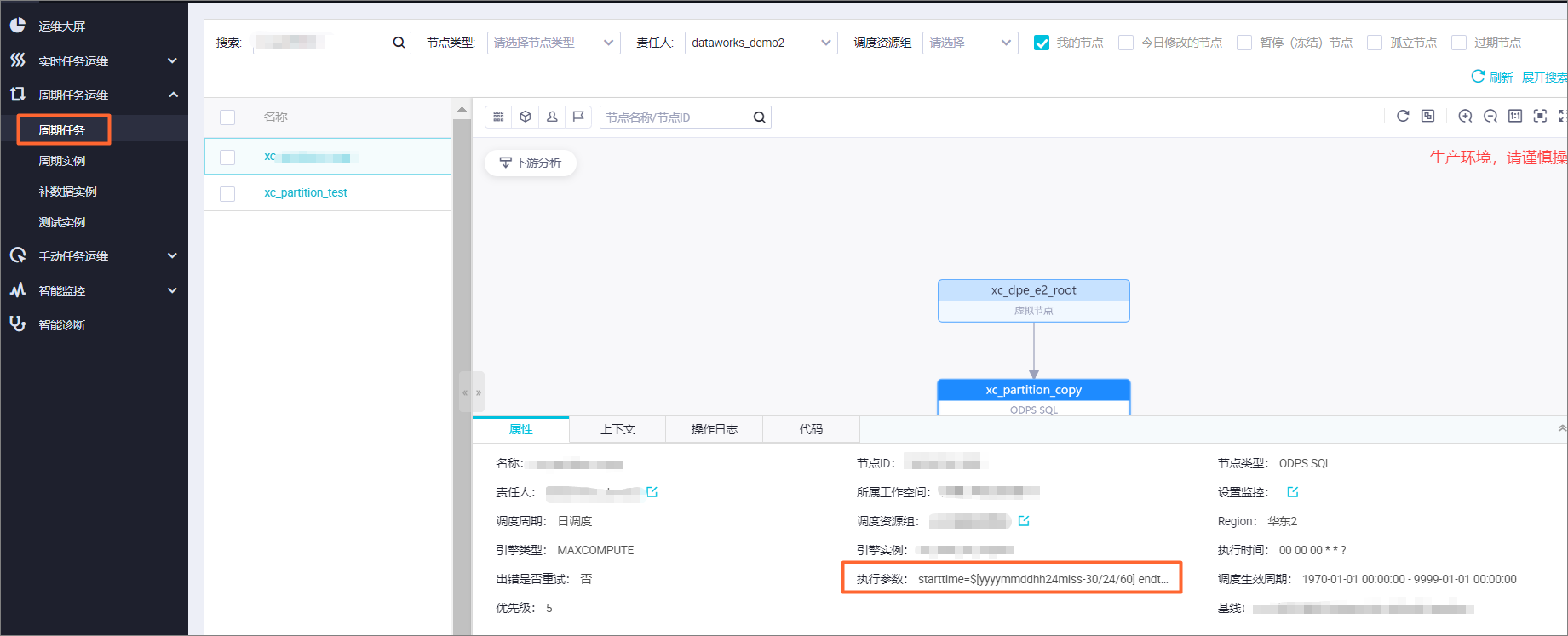This screenshot has height=636, width=1568.
Task: Click the 执行时间 value 00 00 00 * * ?
Action: coord(1312,550)
